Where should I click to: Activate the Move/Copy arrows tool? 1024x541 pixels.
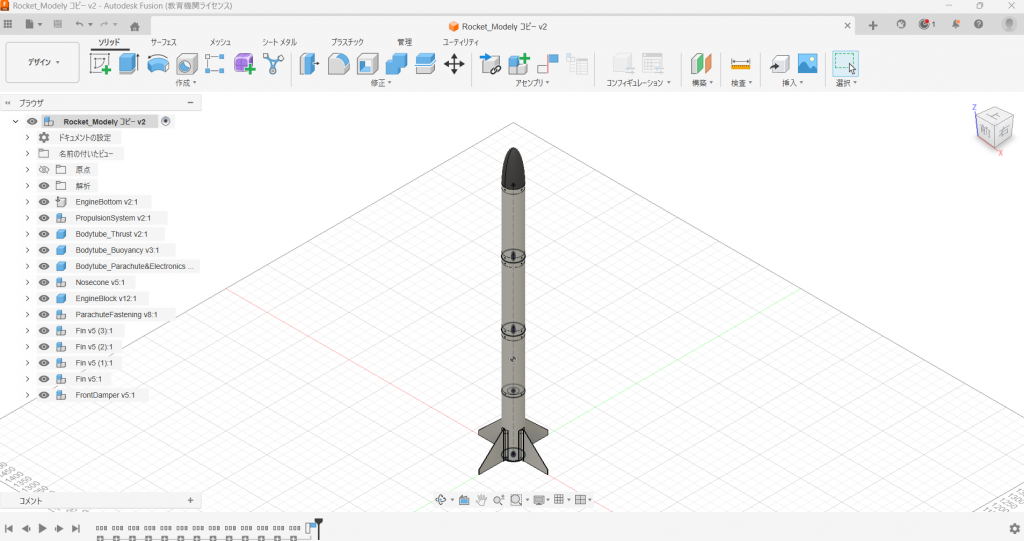(454, 64)
